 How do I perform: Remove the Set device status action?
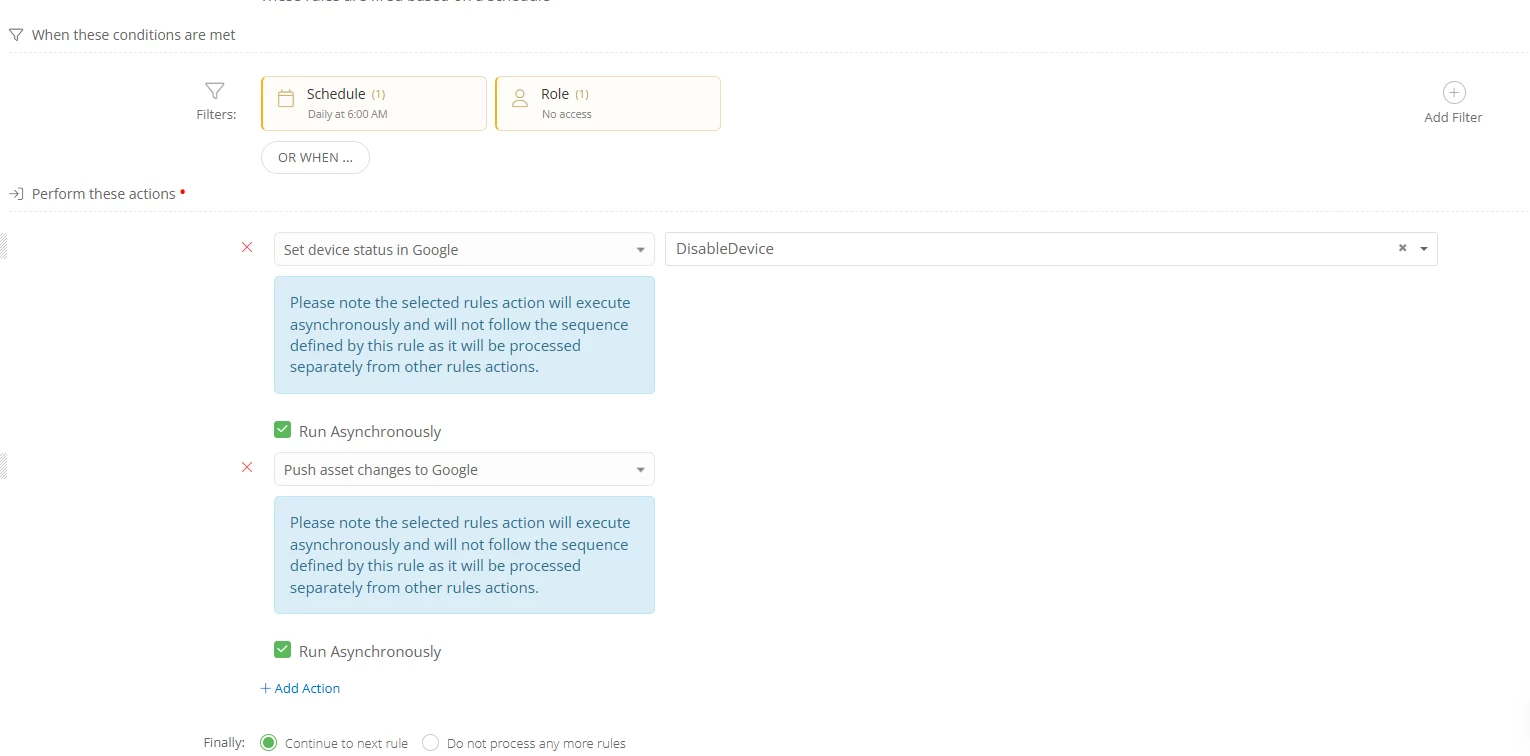(247, 247)
